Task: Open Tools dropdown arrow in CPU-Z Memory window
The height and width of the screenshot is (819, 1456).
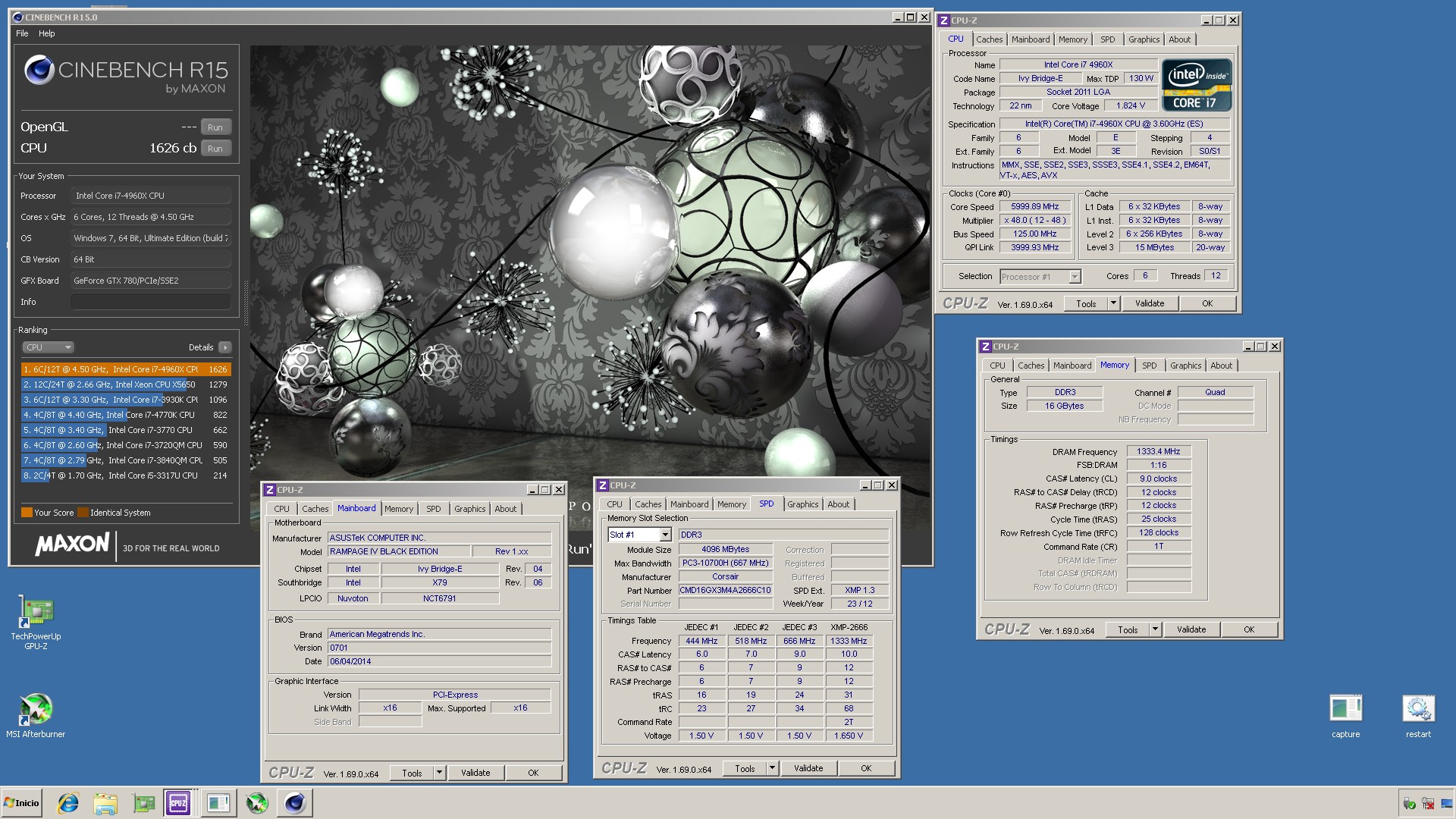Action: [x=1155, y=629]
